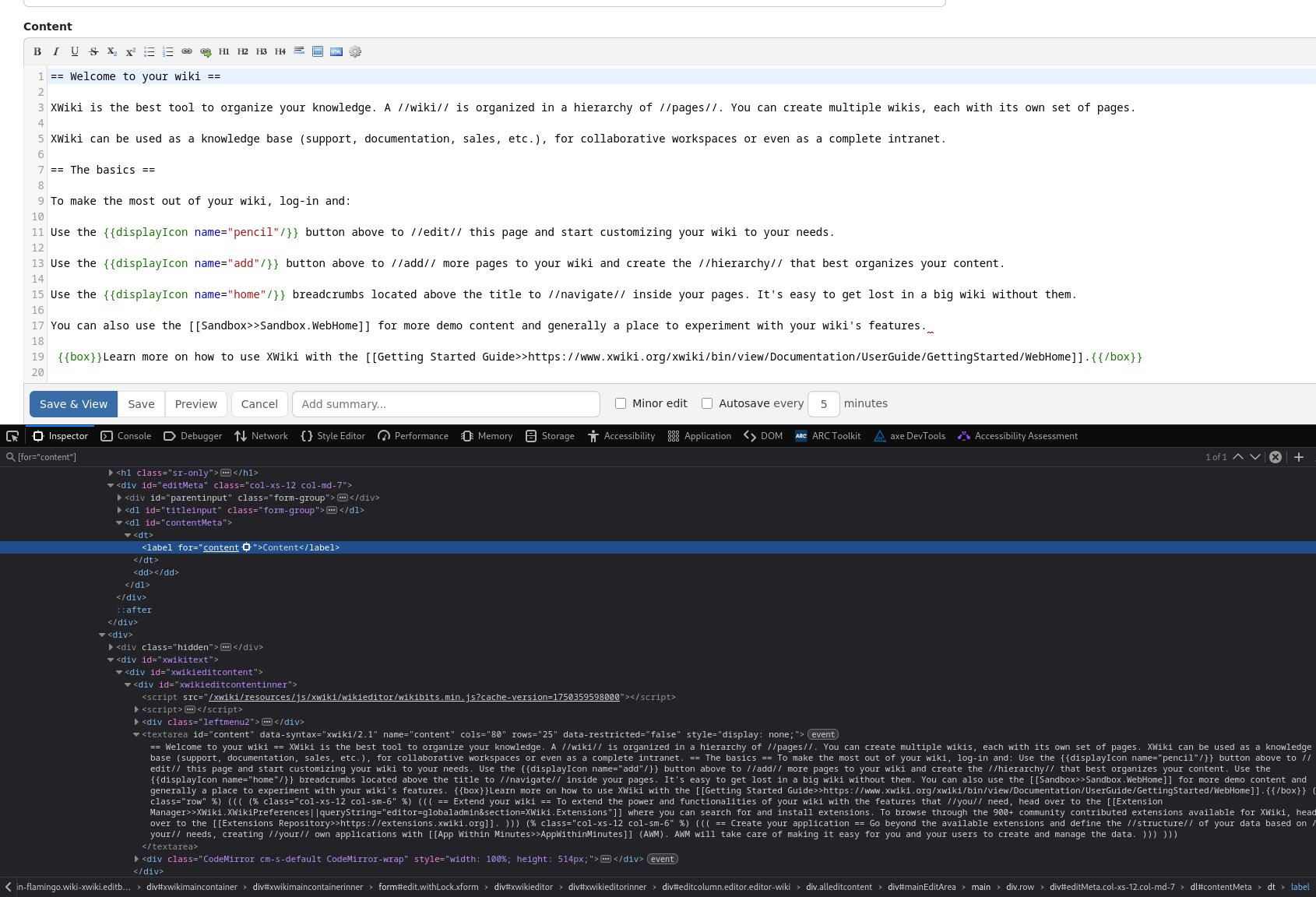1316x897 pixels.
Task: Click event badge on textarea node
Action: pos(823,734)
